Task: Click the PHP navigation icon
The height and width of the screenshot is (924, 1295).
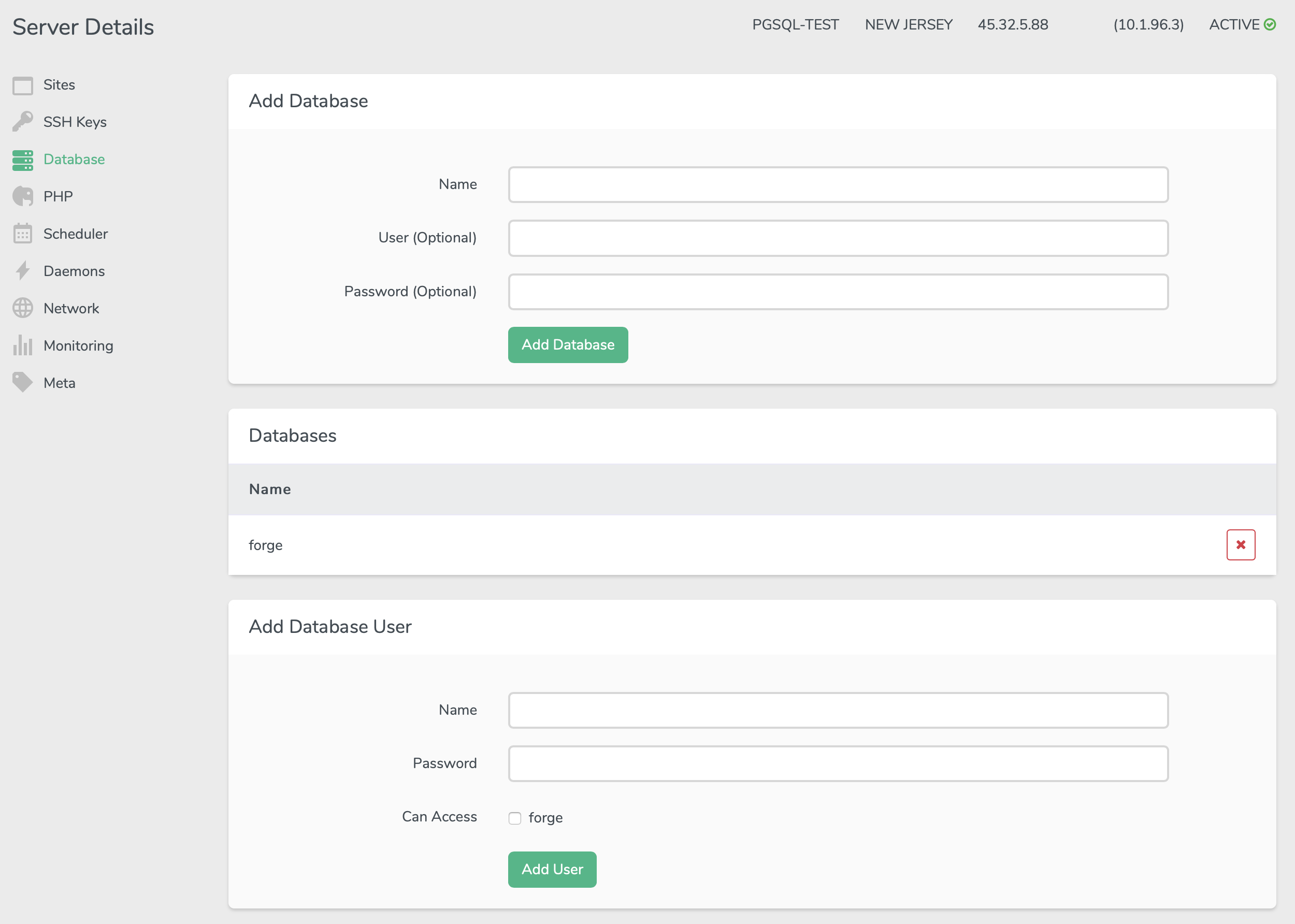Action: 22,196
